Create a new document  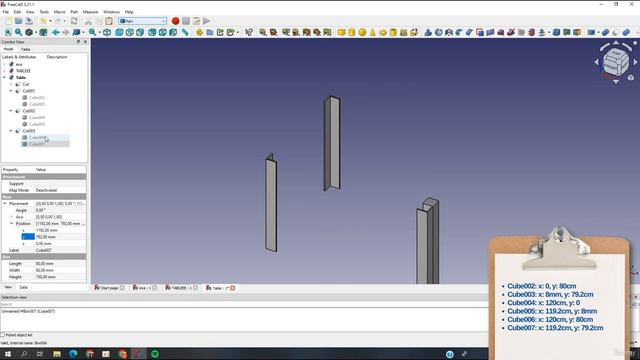9,21
